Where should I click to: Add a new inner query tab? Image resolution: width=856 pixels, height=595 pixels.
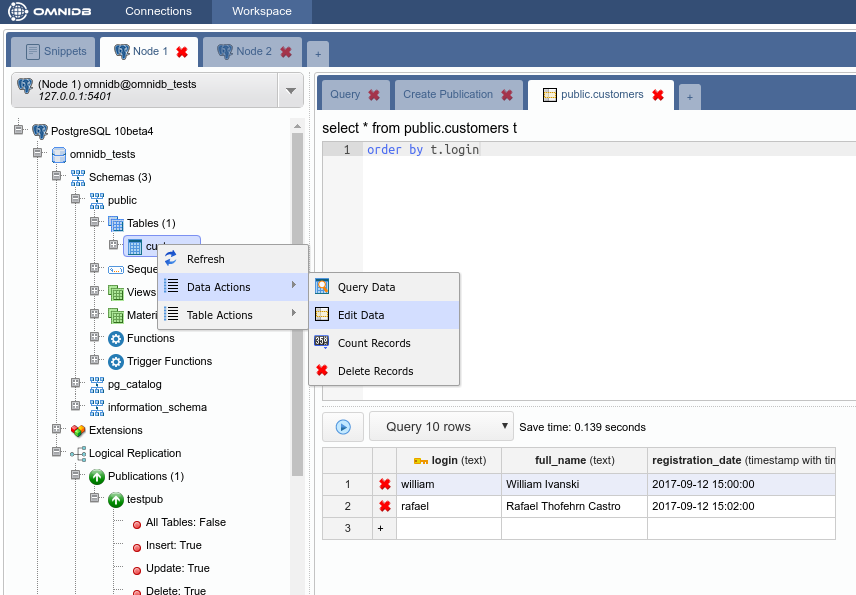click(x=690, y=97)
